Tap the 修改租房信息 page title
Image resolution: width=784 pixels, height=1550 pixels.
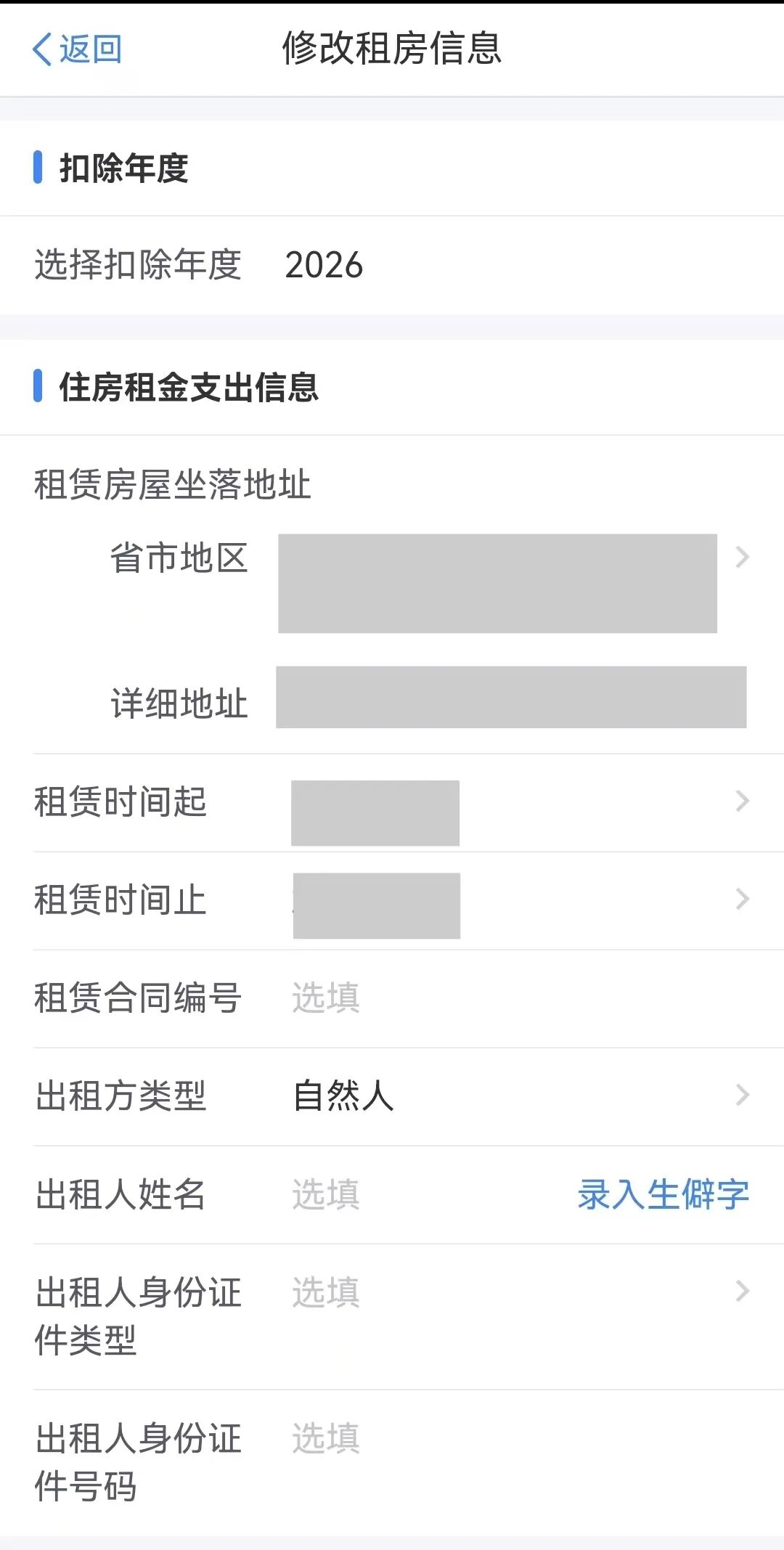(x=392, y=49)
